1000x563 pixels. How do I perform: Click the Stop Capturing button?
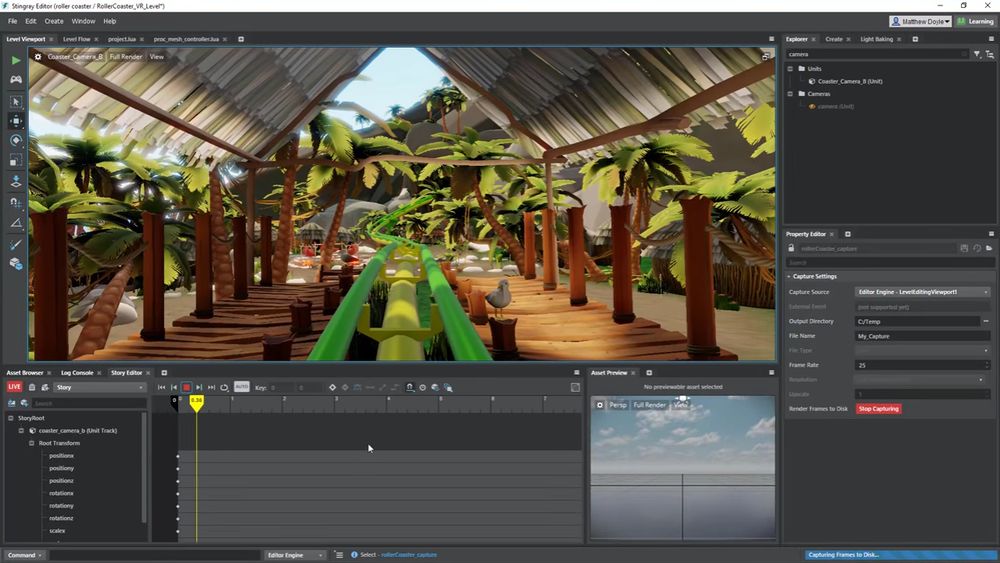(878, 409)
